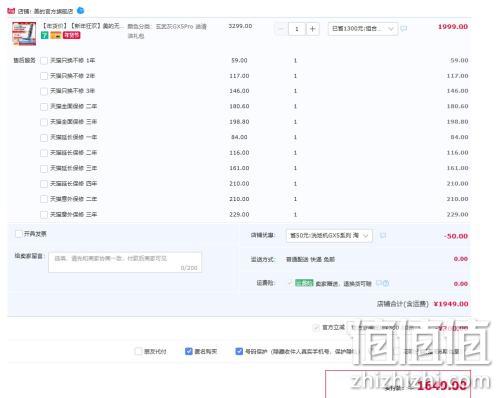Click the note icon next to store discount dropdown
The width and height of the screenshot is (500, 398).
tap(383, 235)
